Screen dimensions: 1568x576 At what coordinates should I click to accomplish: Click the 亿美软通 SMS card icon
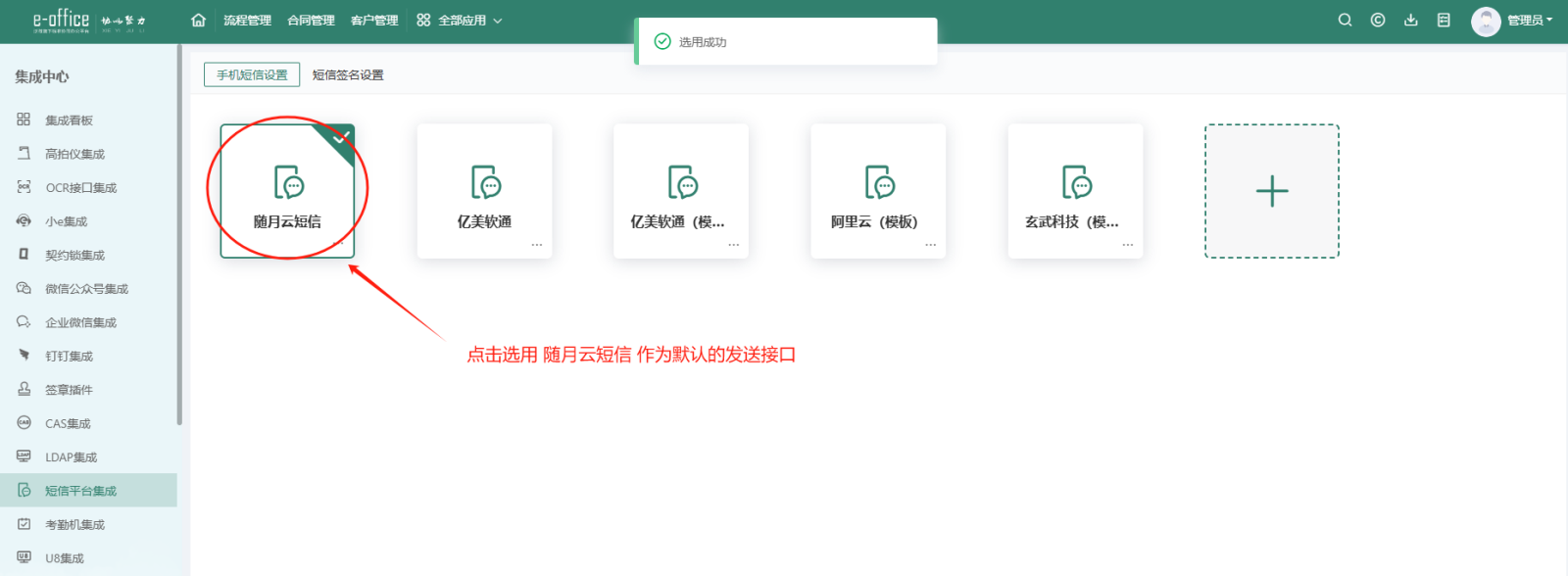pyautogui.click(x=485, y=182)
